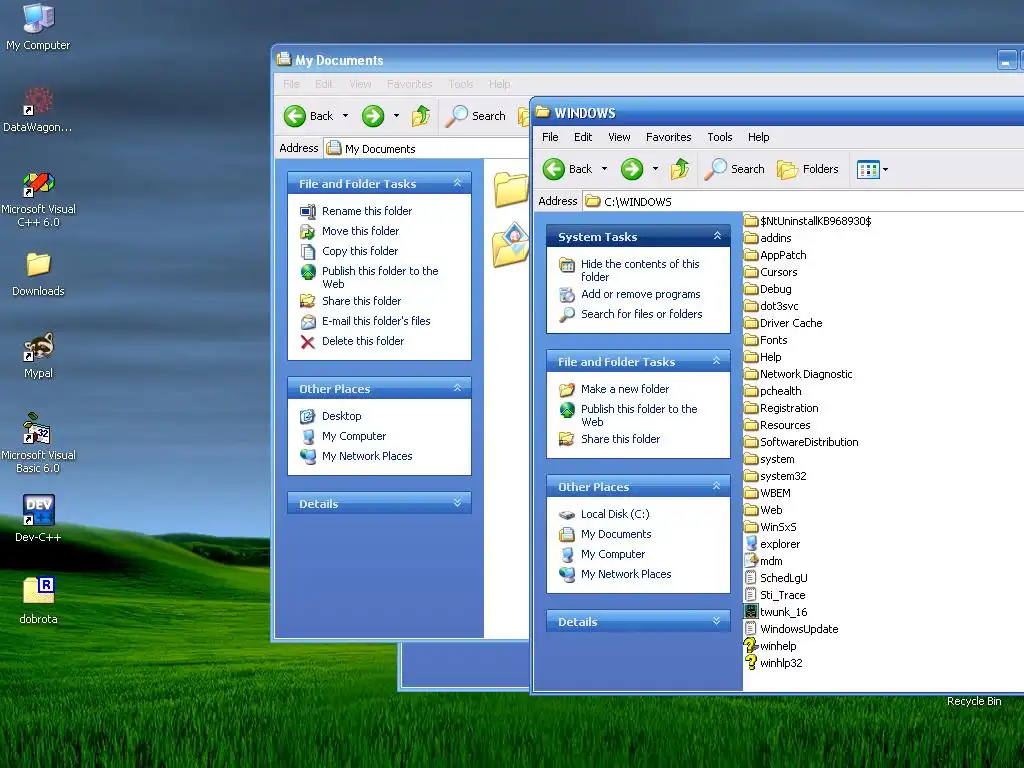Toggle Folders pane in WINDOWS window
This screenshot has width=1024, height=768.
pyautogui.click(x=808, y=169)
